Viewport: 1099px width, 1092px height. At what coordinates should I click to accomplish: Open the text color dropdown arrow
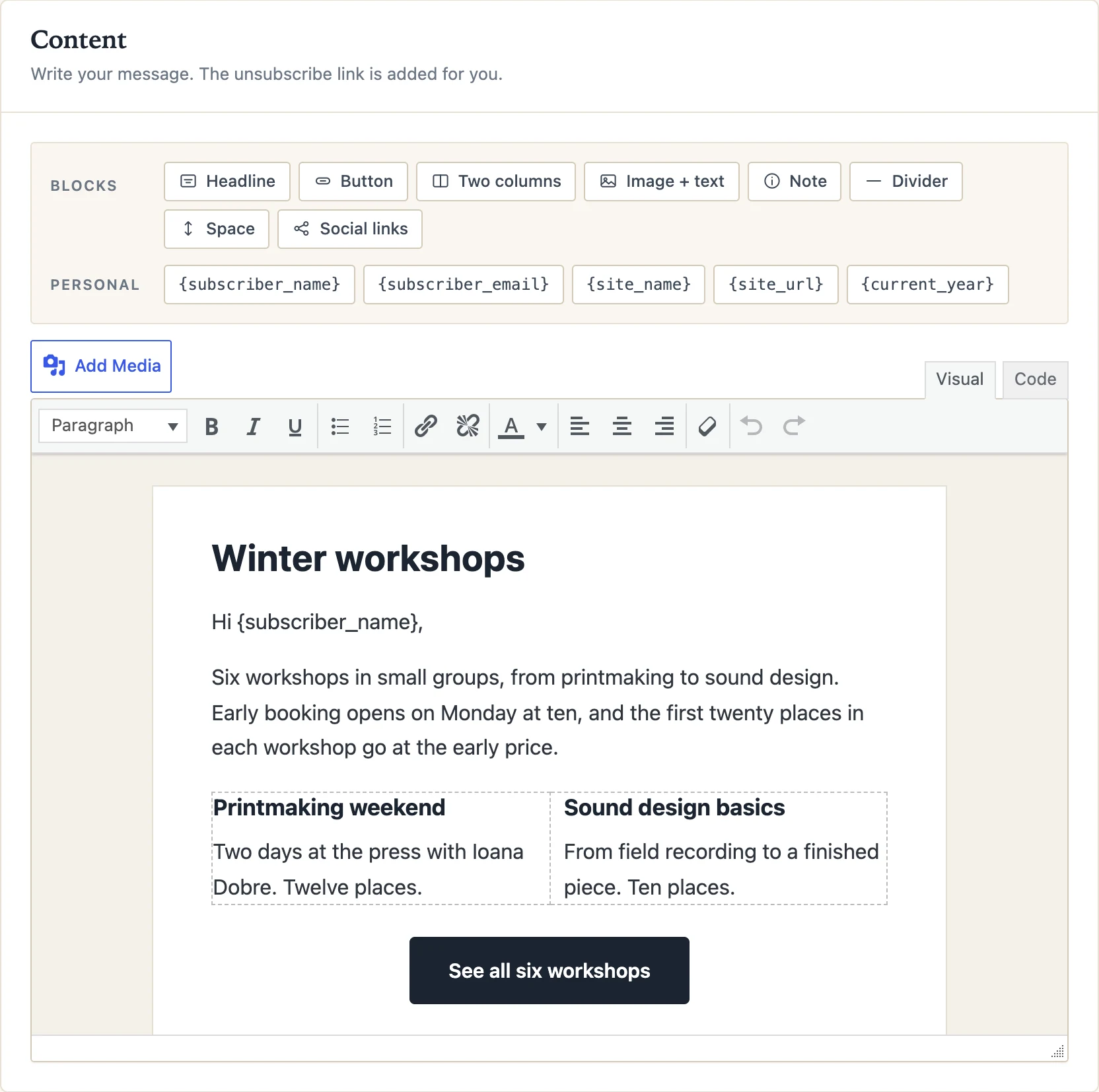[x=542, y=427]
